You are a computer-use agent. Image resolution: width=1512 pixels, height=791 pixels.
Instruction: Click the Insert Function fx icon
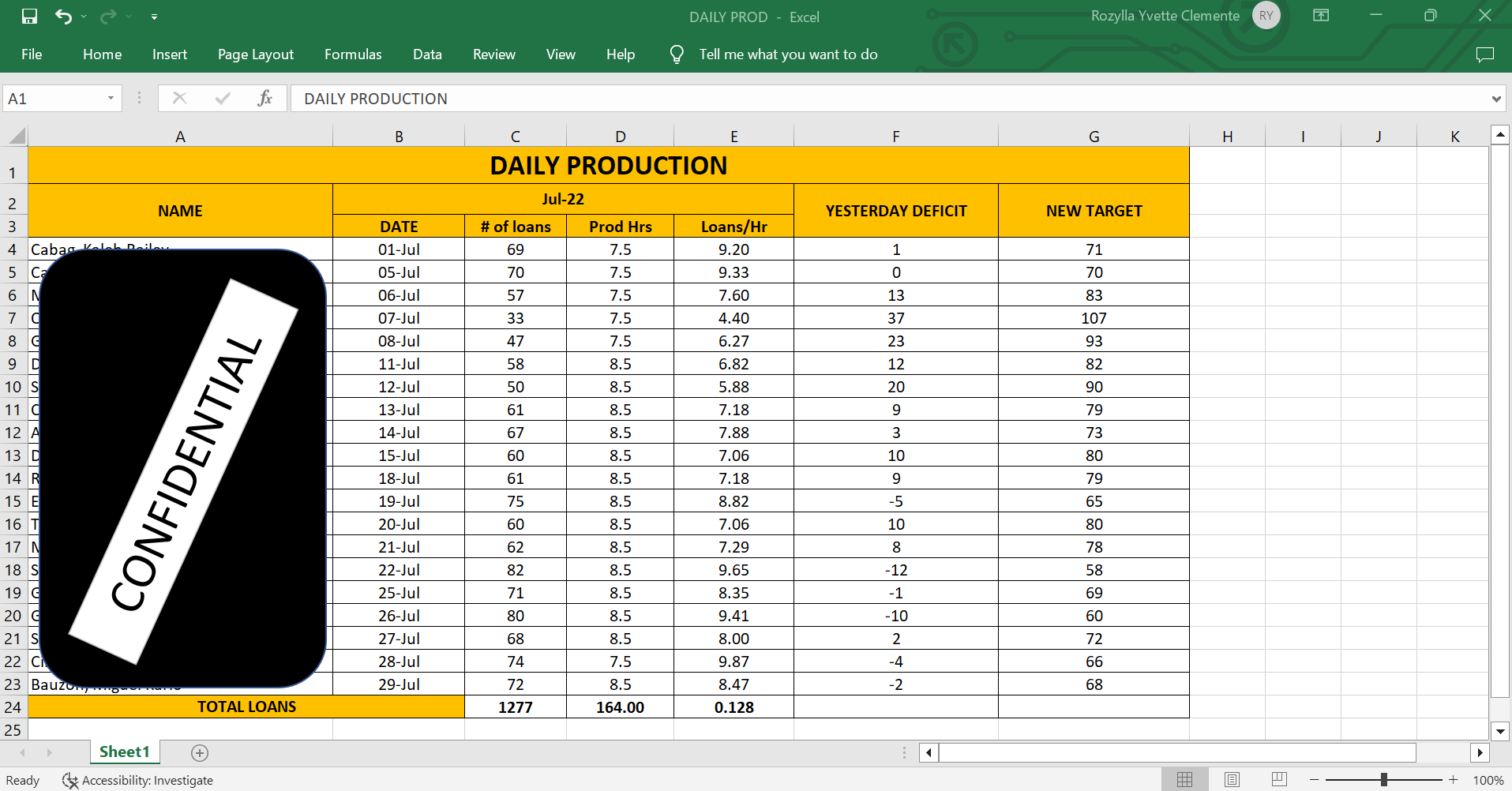point(265,98)
